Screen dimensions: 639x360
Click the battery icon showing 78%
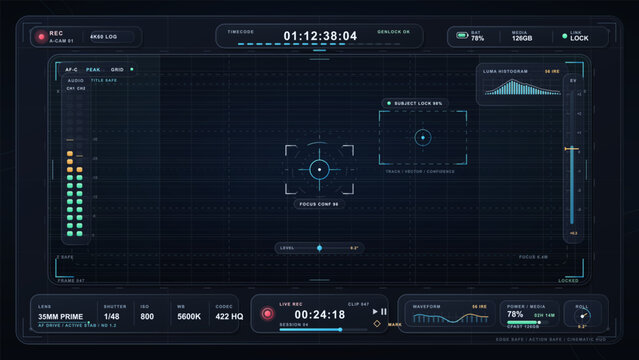tap(462, 35)
